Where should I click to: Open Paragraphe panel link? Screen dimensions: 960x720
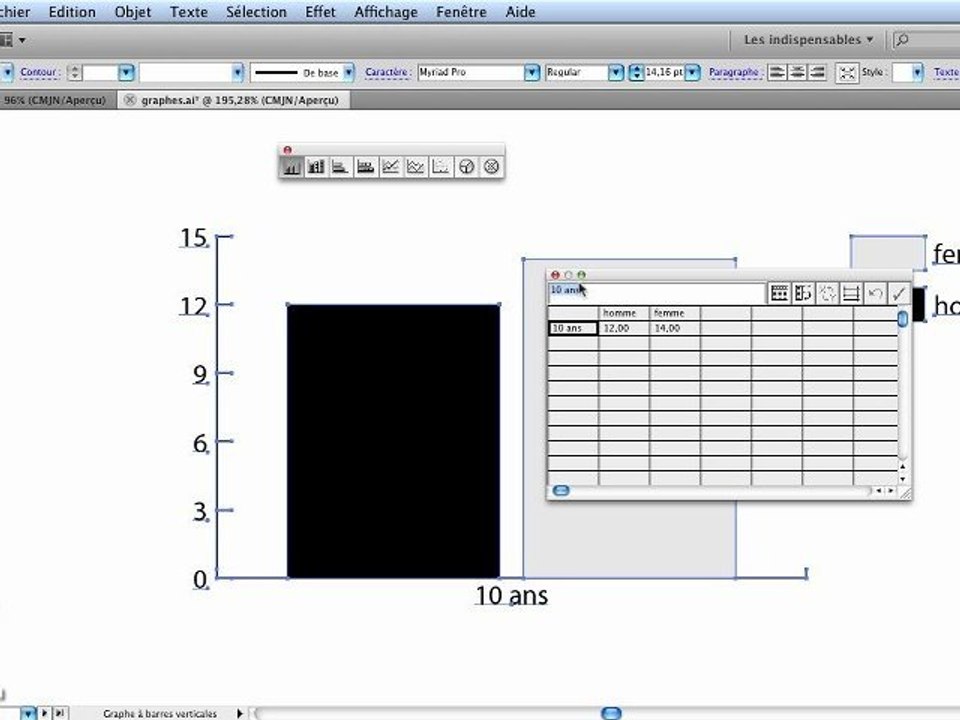(735, 72)
